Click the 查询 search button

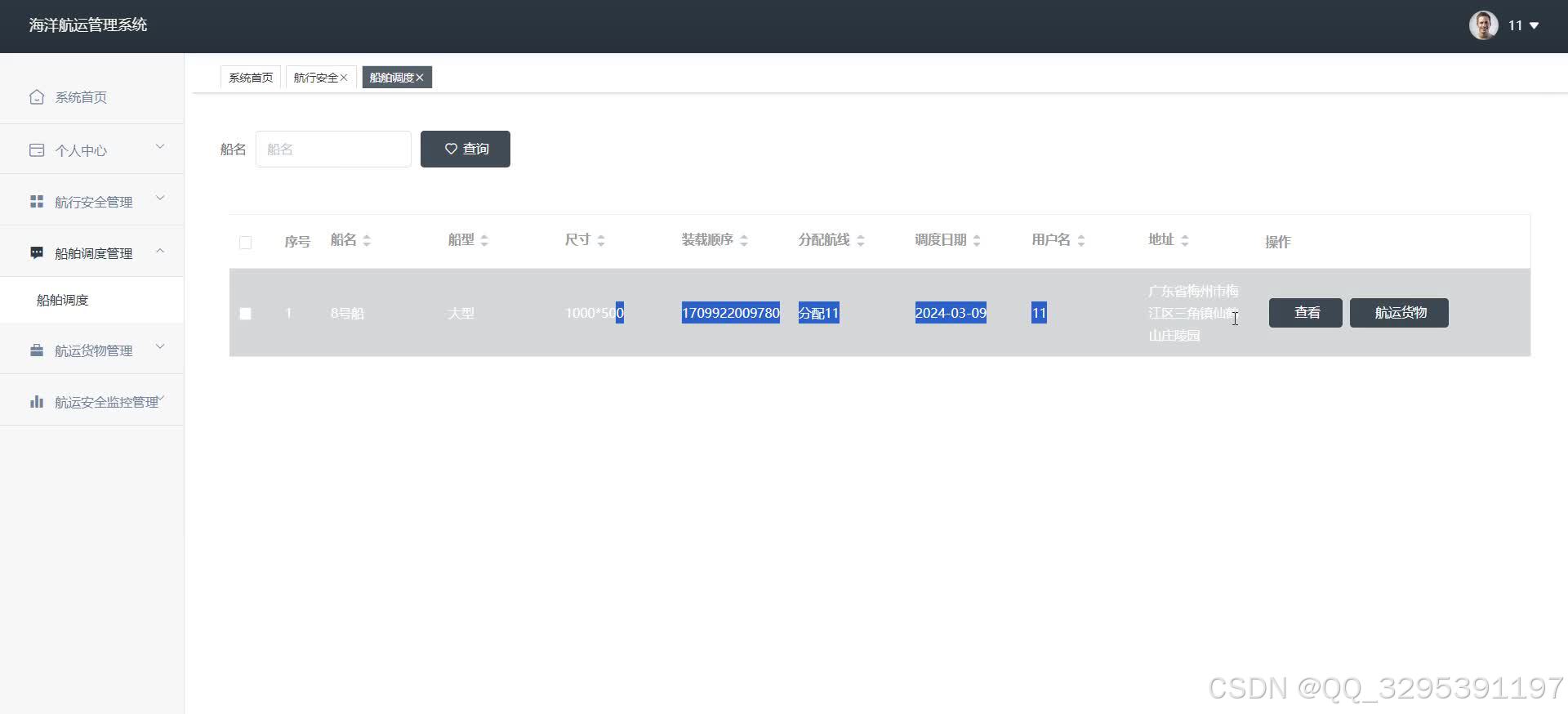click(465, 149)
